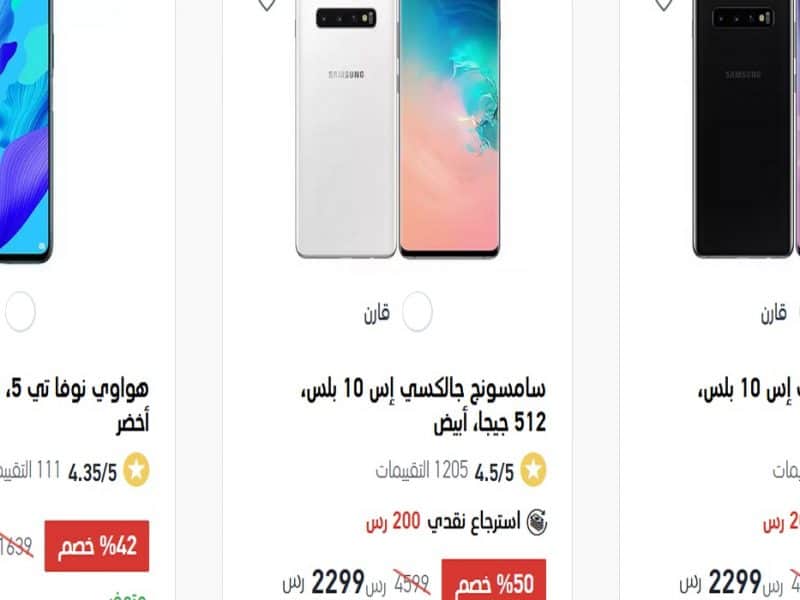Screen dimensions: 800x600
Task: View 1205 ratings for white Galaxy S10
Action: [x=422, y=470]
